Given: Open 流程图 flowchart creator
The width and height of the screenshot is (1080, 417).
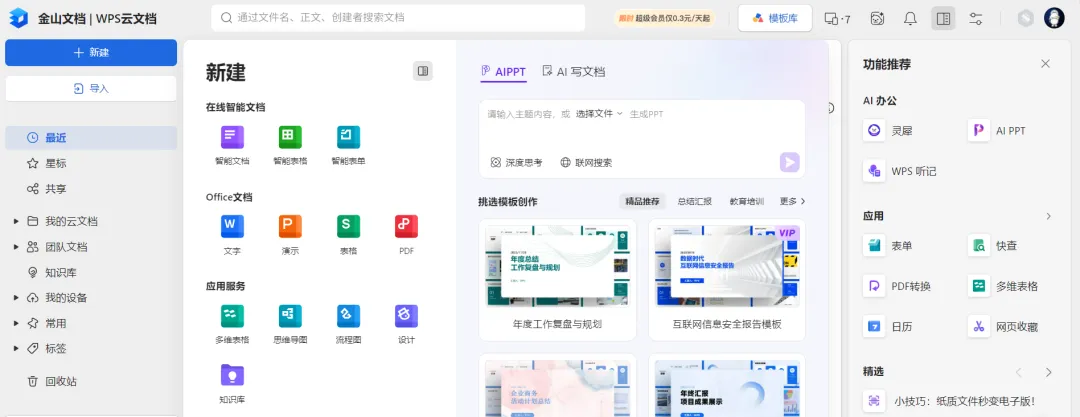Looking at the screenshot, I should (x=349, y=324).
